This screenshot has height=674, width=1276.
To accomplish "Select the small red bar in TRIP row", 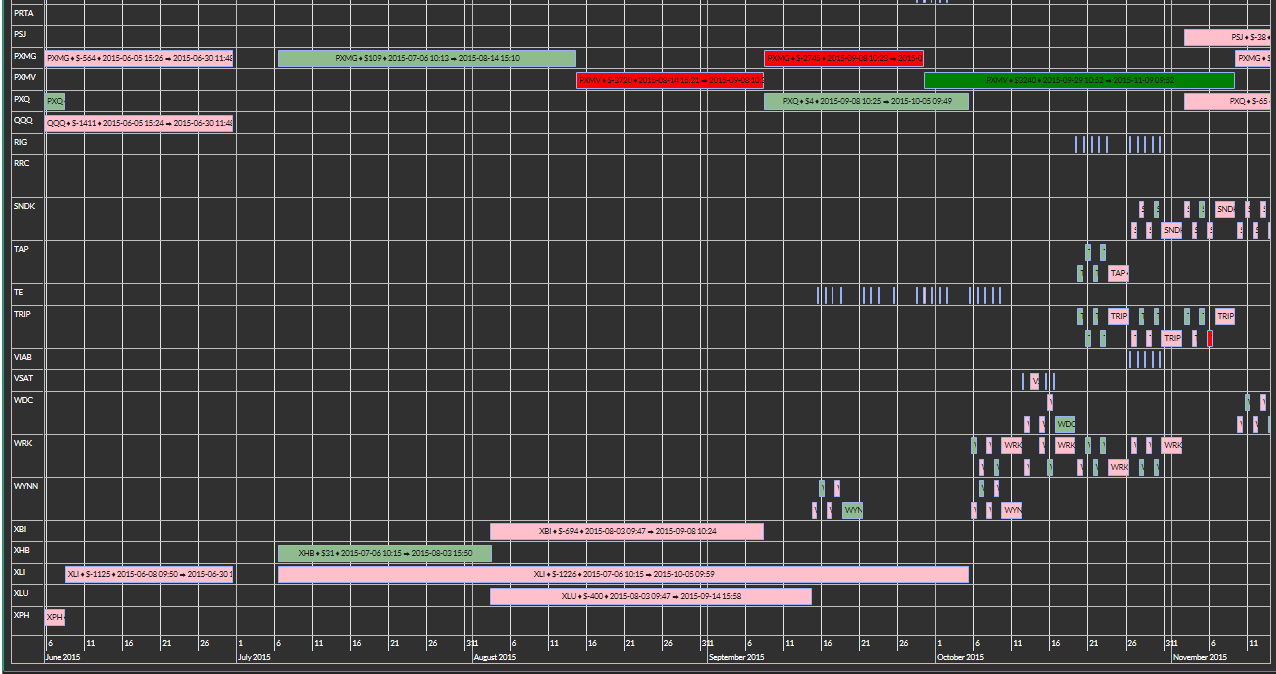I will point(1210,338).
